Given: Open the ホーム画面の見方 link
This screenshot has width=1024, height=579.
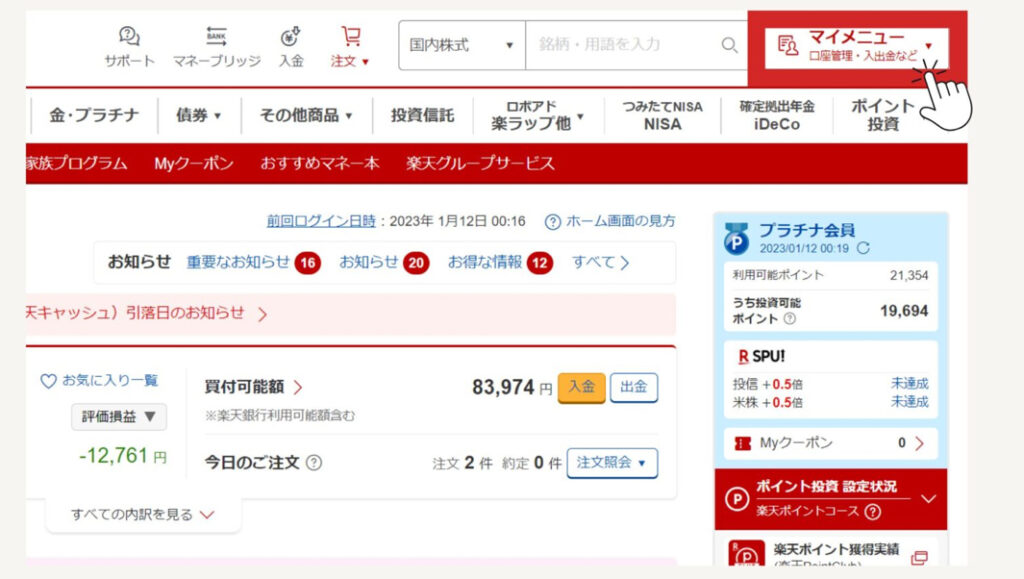Looking at the screenshot, I should (x=620, y=221).
